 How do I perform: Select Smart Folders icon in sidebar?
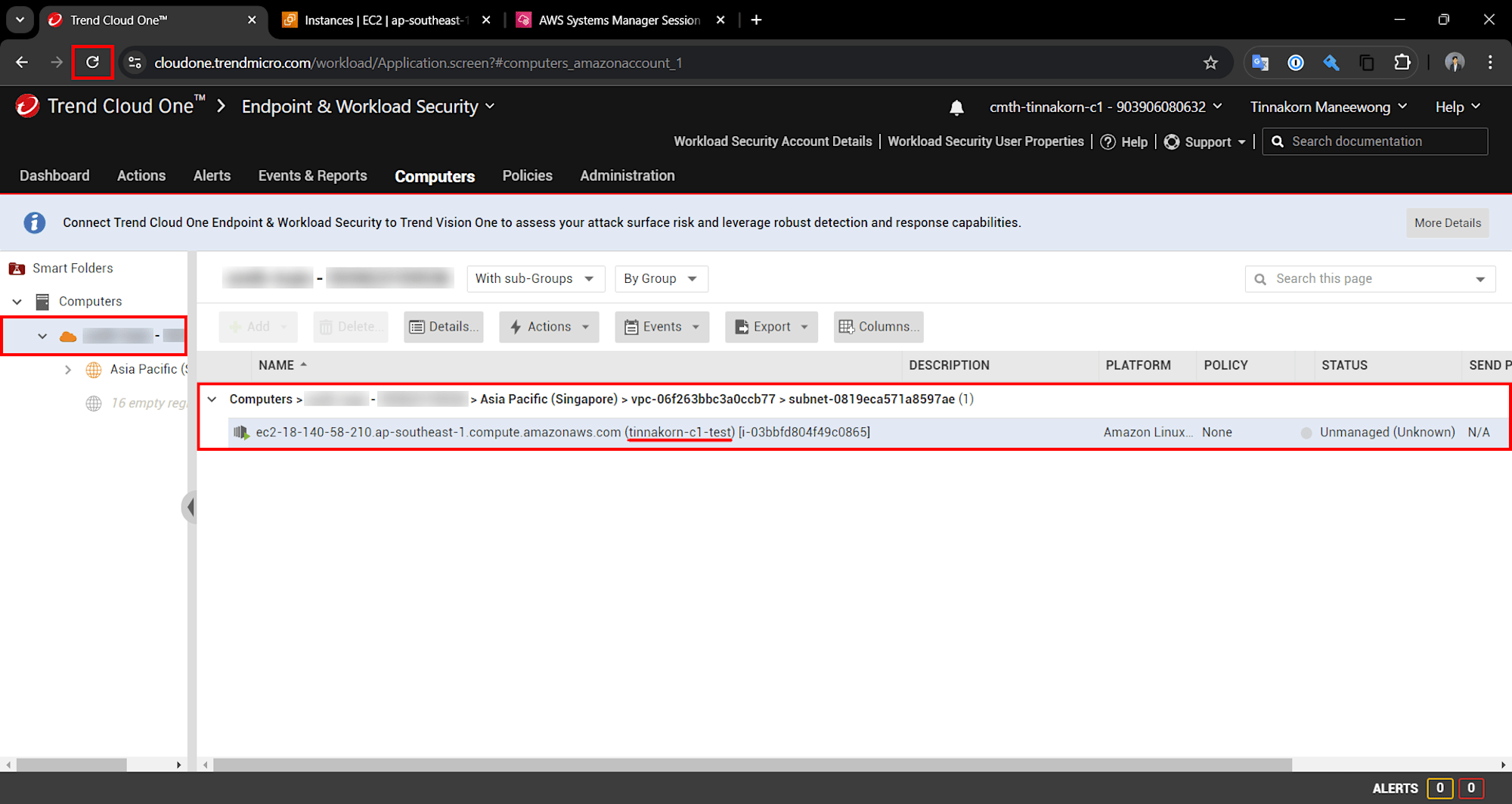coord(17,269)
